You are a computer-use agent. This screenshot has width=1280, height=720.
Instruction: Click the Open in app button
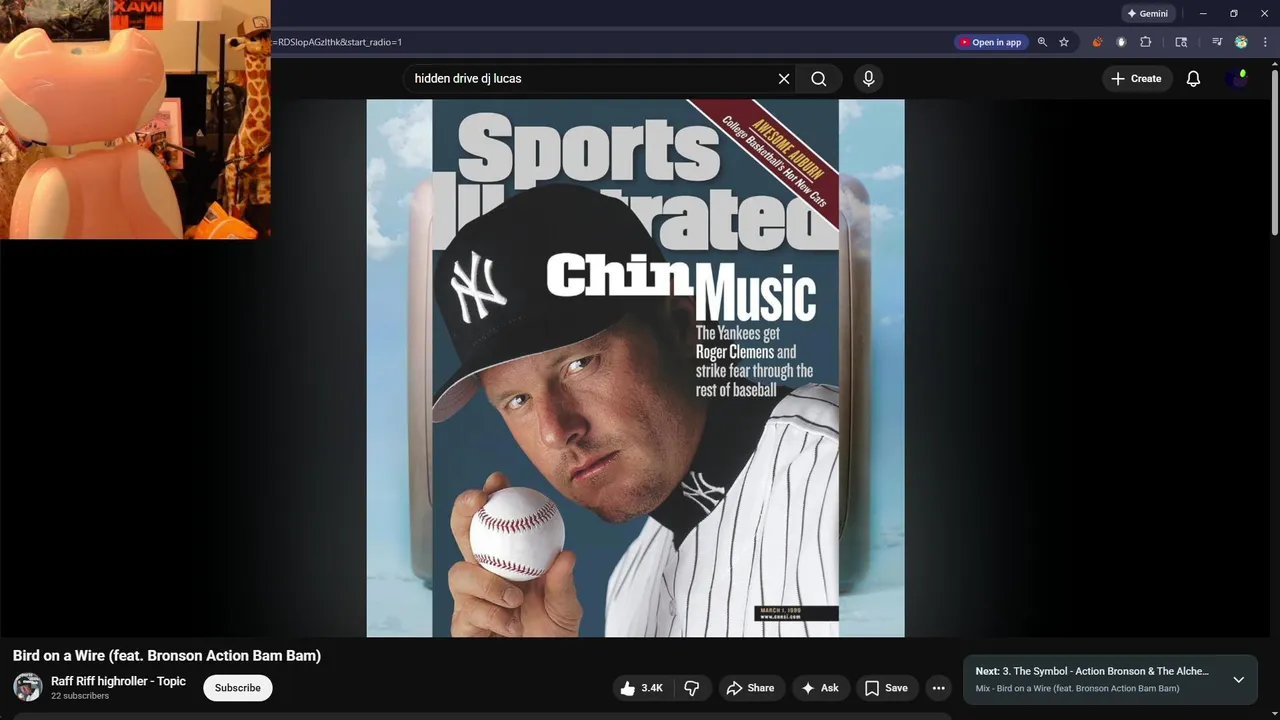click(991, 42)
